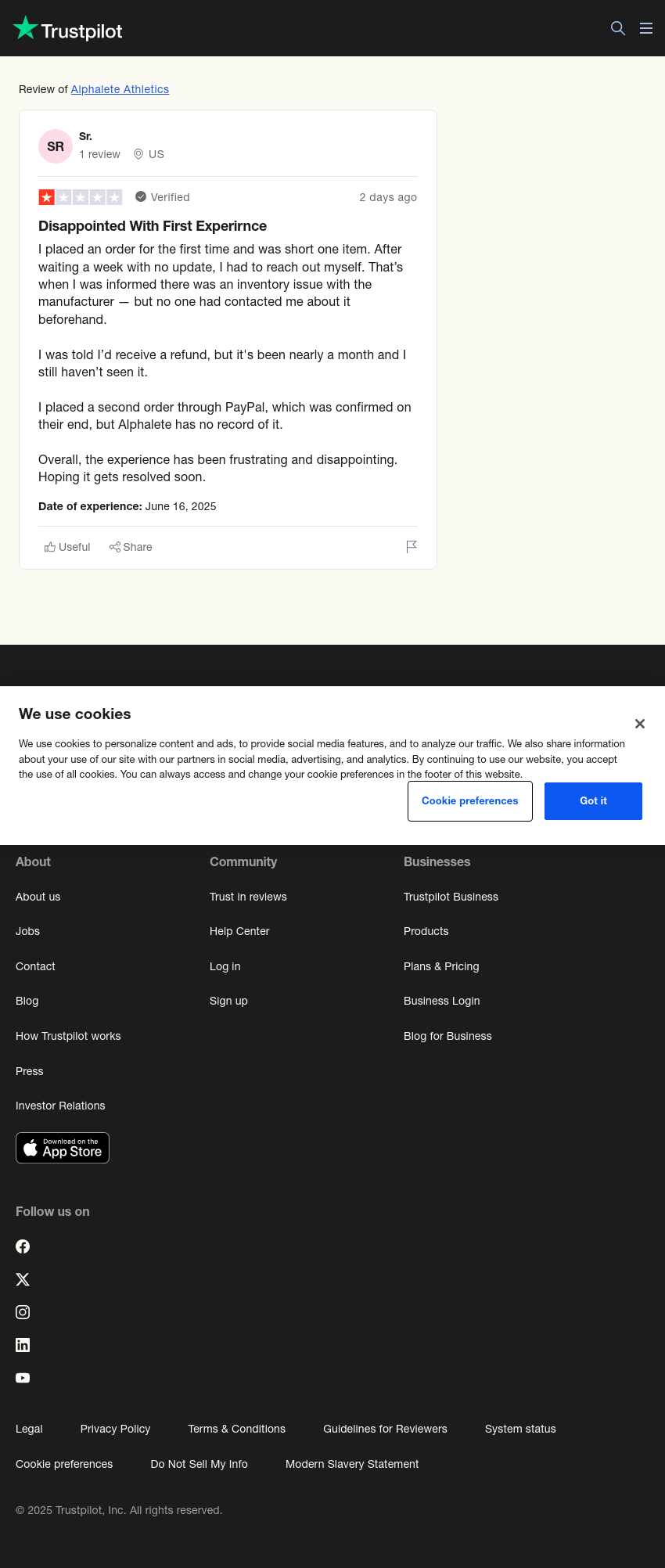Open Guidelines for Reviewers link

[x=385, y=1429]
